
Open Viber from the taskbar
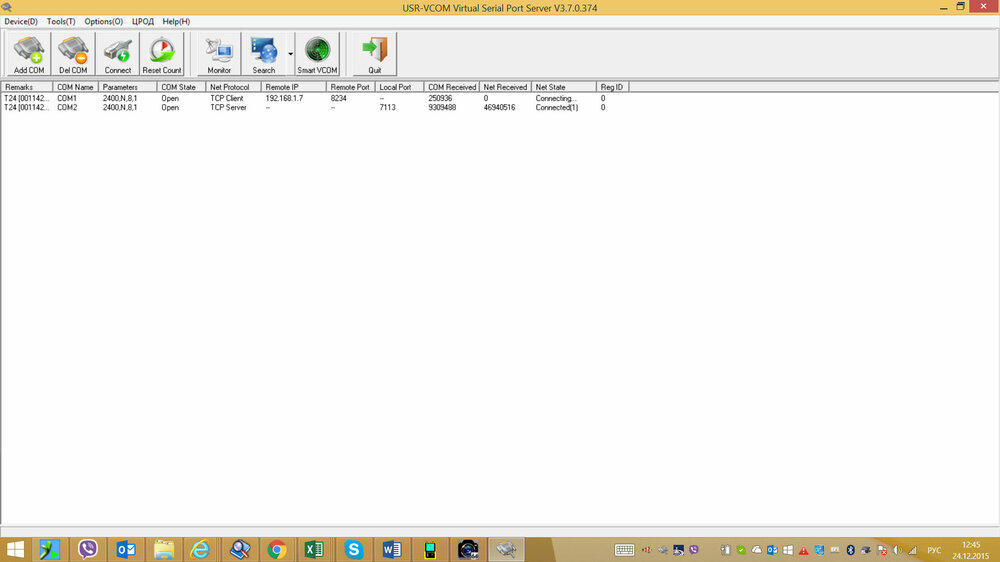click(87, 549)
